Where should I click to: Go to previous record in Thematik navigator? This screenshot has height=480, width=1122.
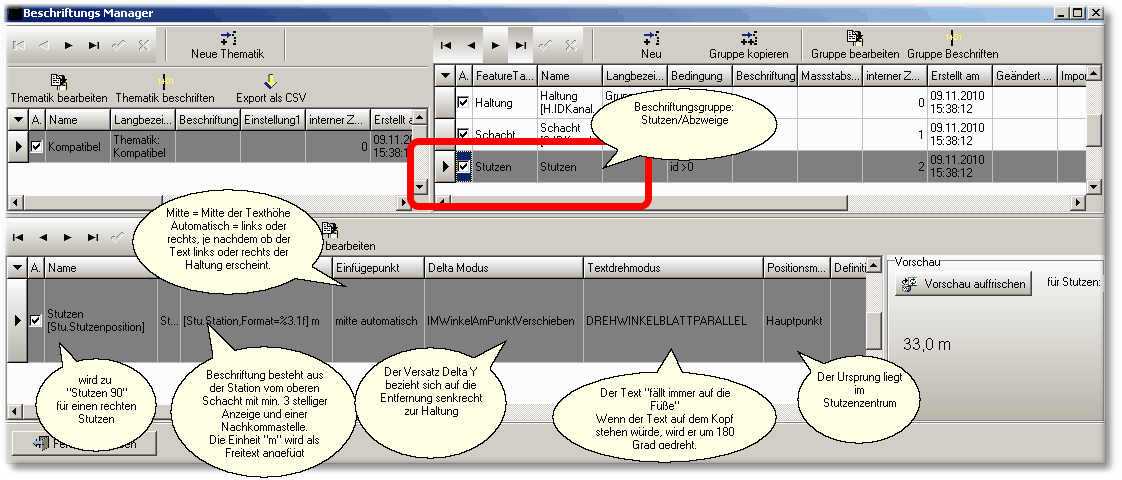point(44,45)
